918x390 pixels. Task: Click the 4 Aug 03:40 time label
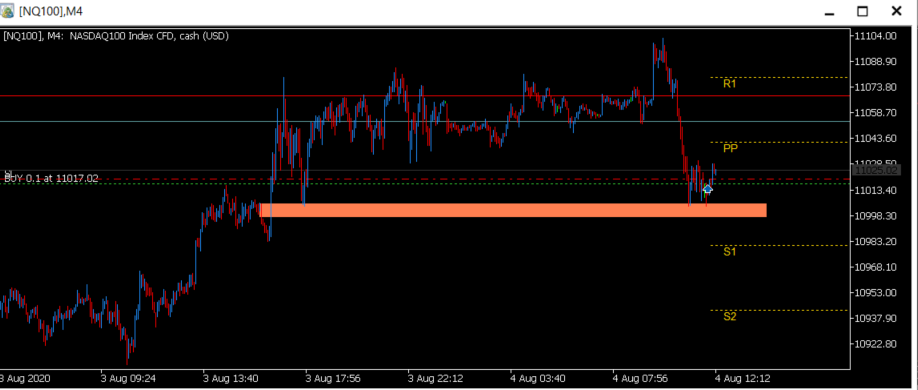(537, 378)
